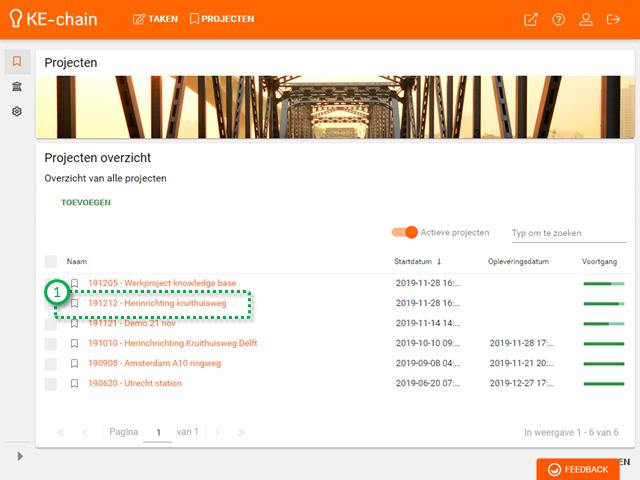Open the institution icon in sidebar

[x=17, y=87]
